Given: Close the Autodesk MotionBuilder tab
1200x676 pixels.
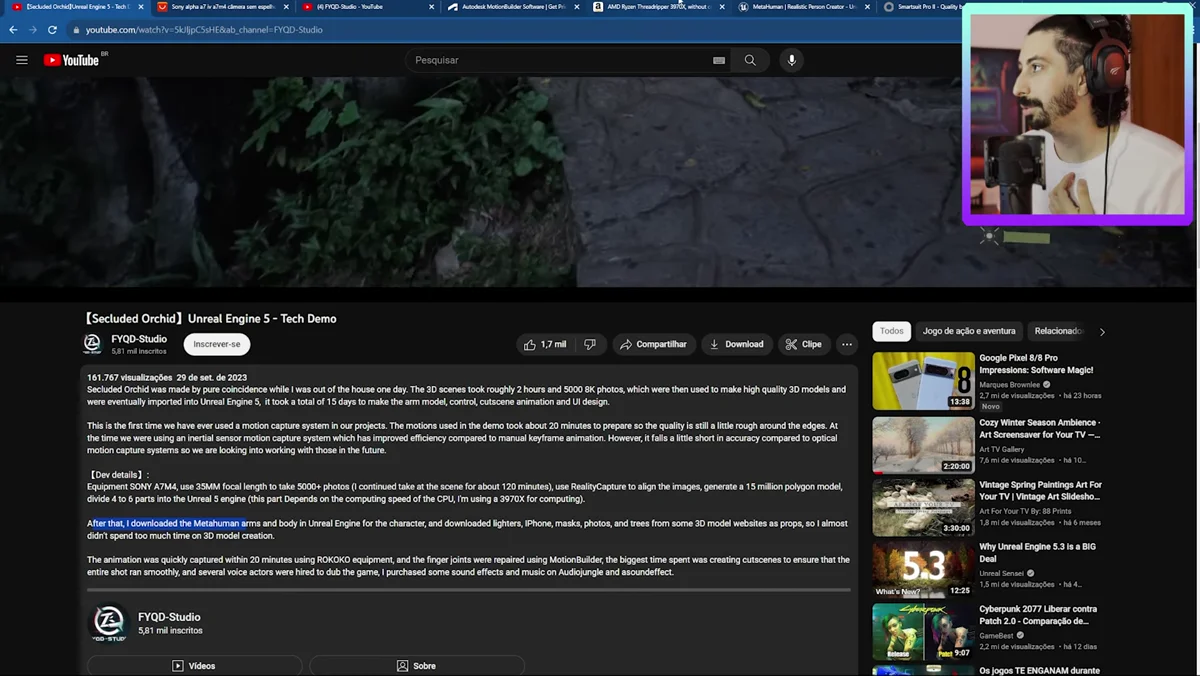Looking at the screenshot, I should [577, 7].
